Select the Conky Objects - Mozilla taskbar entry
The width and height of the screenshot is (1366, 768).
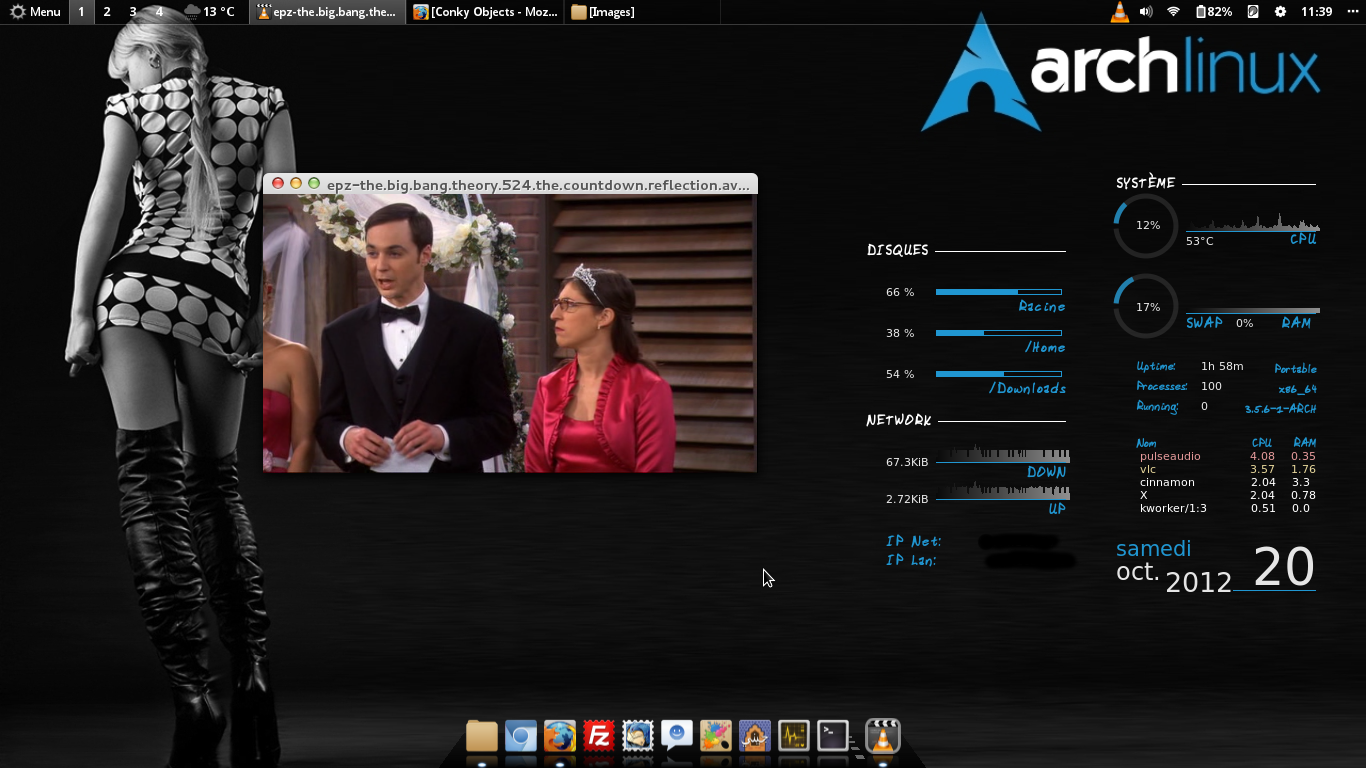coord(485,12)
